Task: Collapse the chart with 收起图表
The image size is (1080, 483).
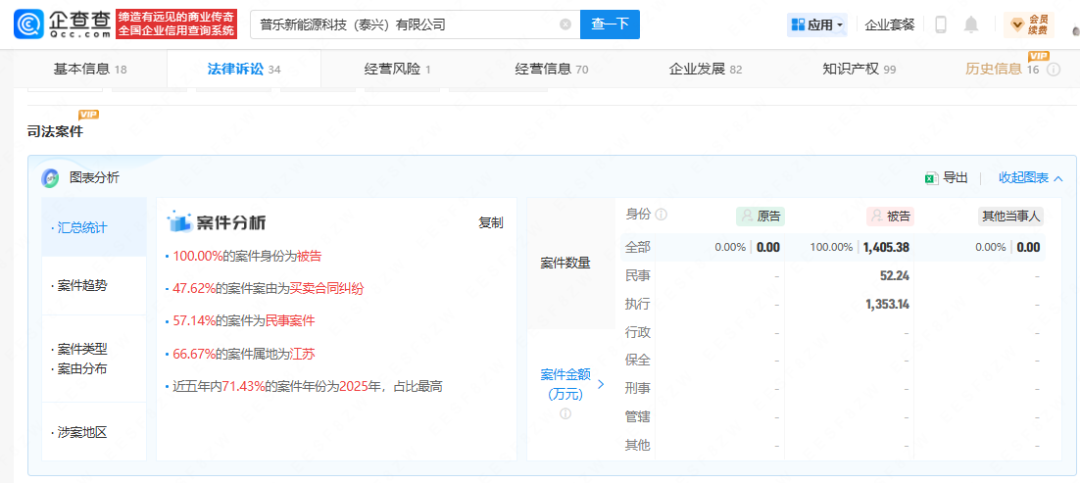Action: pyautogui.click(x=1030, y=178)
